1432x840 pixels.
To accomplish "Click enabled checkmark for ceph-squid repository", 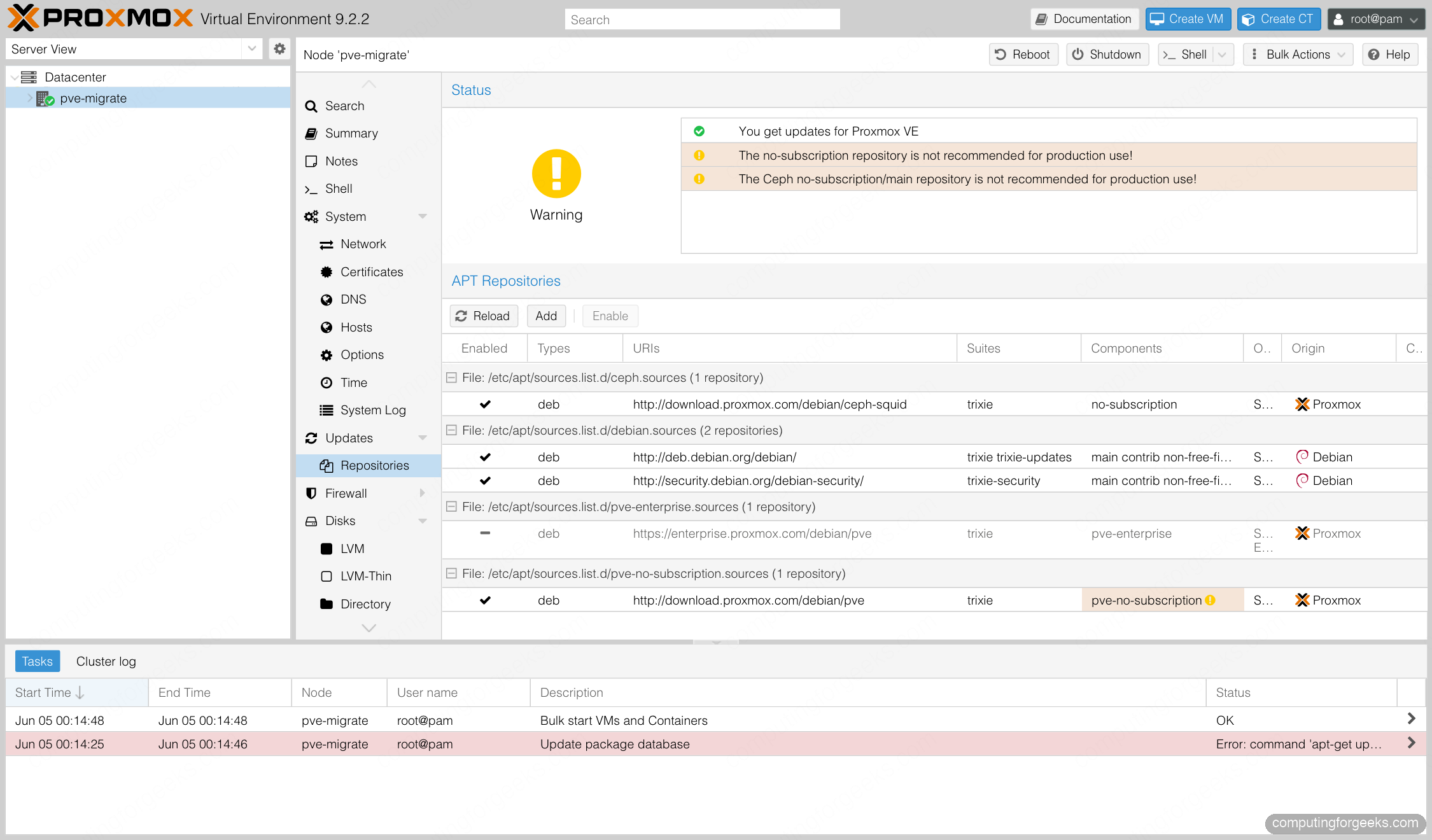I will pos(485,404).
